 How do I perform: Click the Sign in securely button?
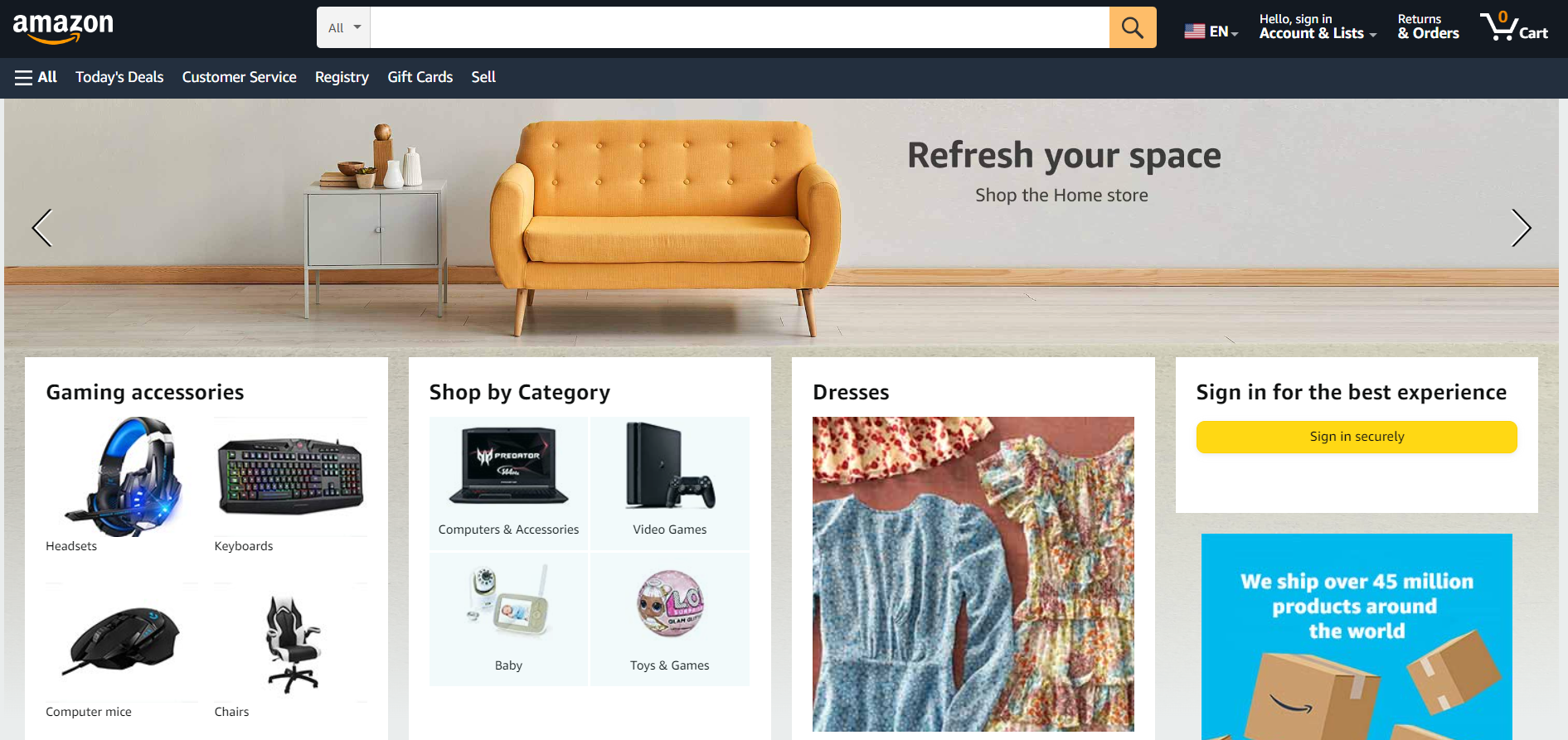pos(1357,437)
